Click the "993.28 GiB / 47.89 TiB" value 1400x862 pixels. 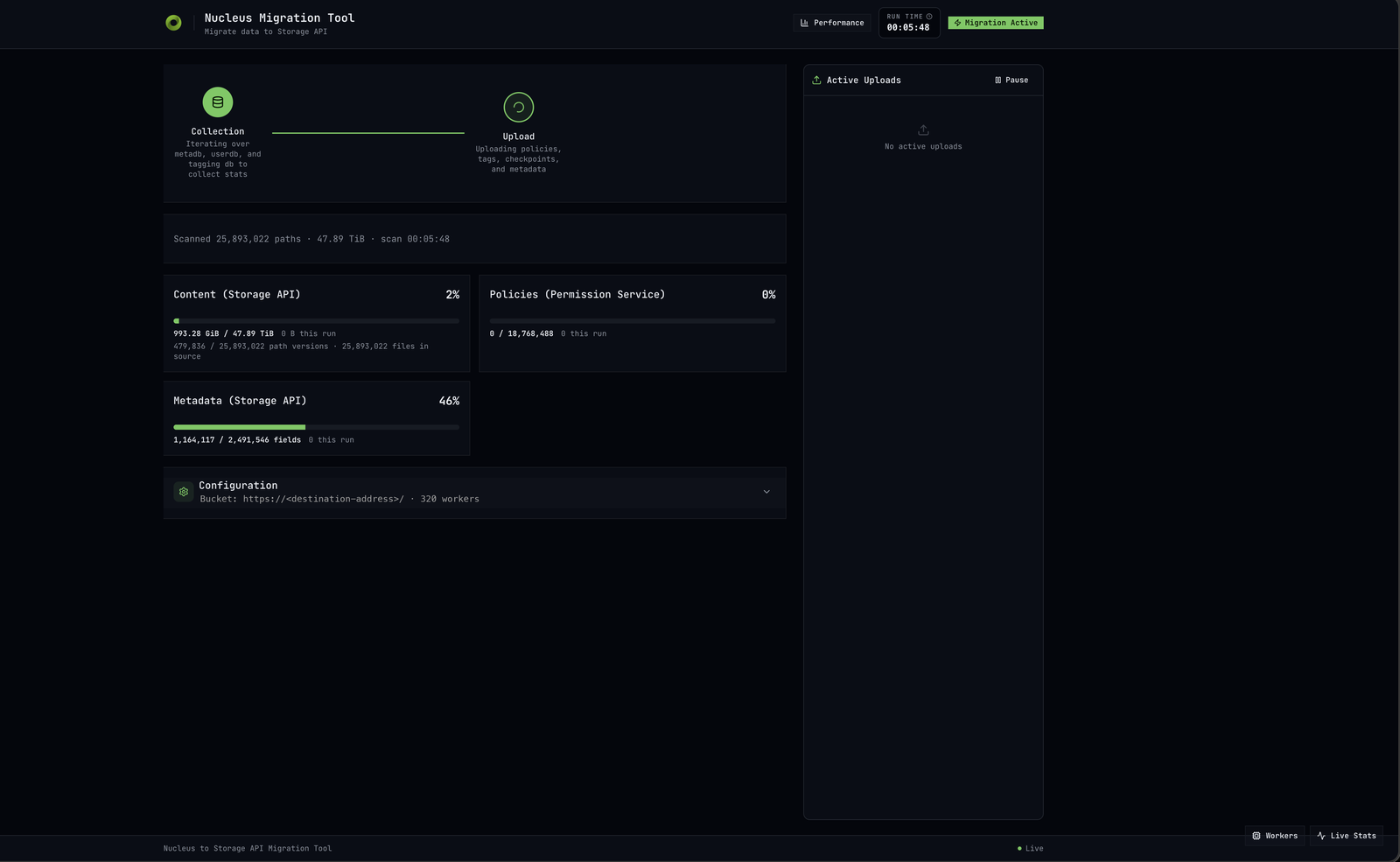pyautogui.click(x=223, y=333)
